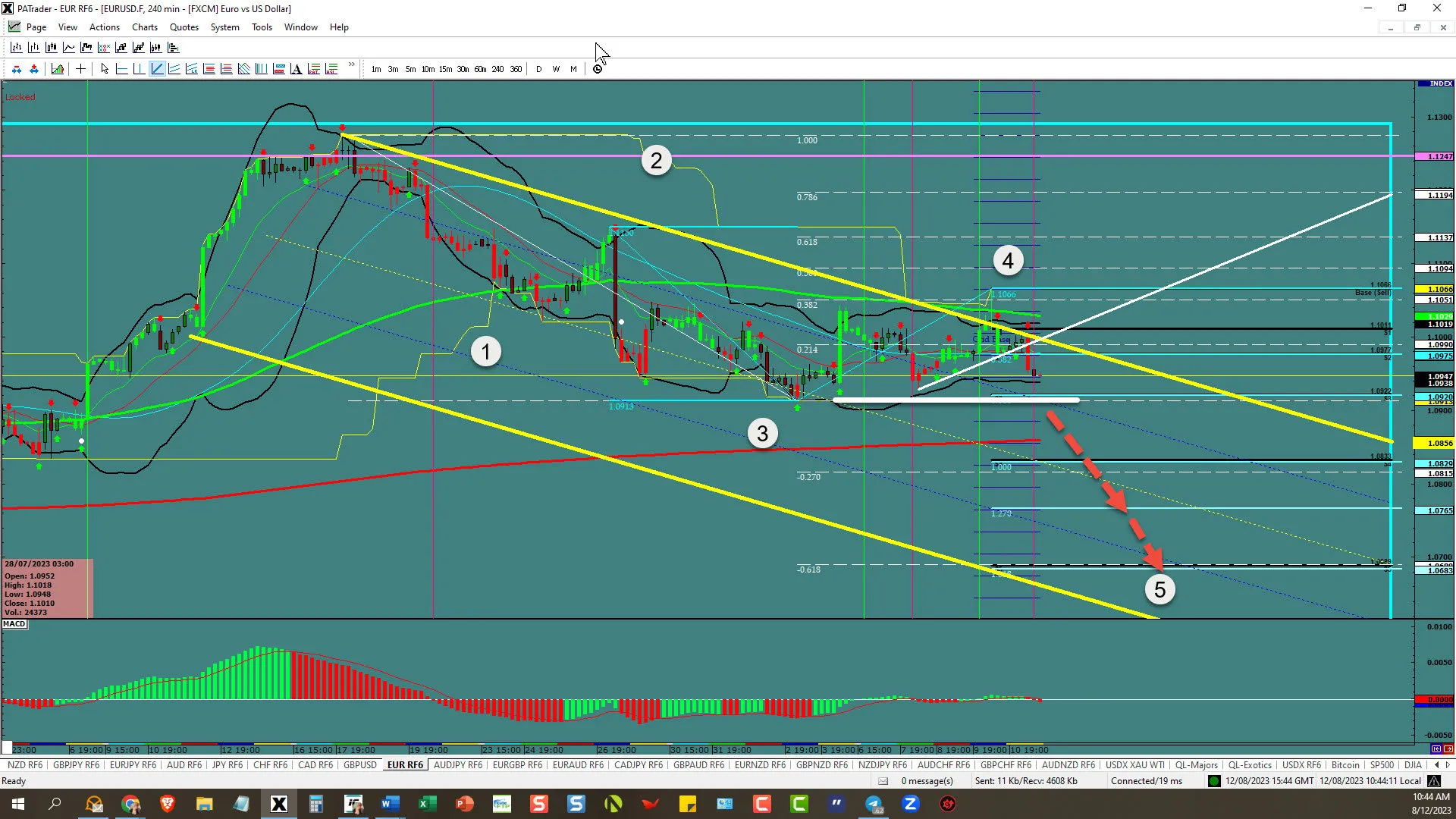Expand the drawing toolbar overflow chevron
Image resolution: width=1456 pixels, height=819 pixels.
352,65
